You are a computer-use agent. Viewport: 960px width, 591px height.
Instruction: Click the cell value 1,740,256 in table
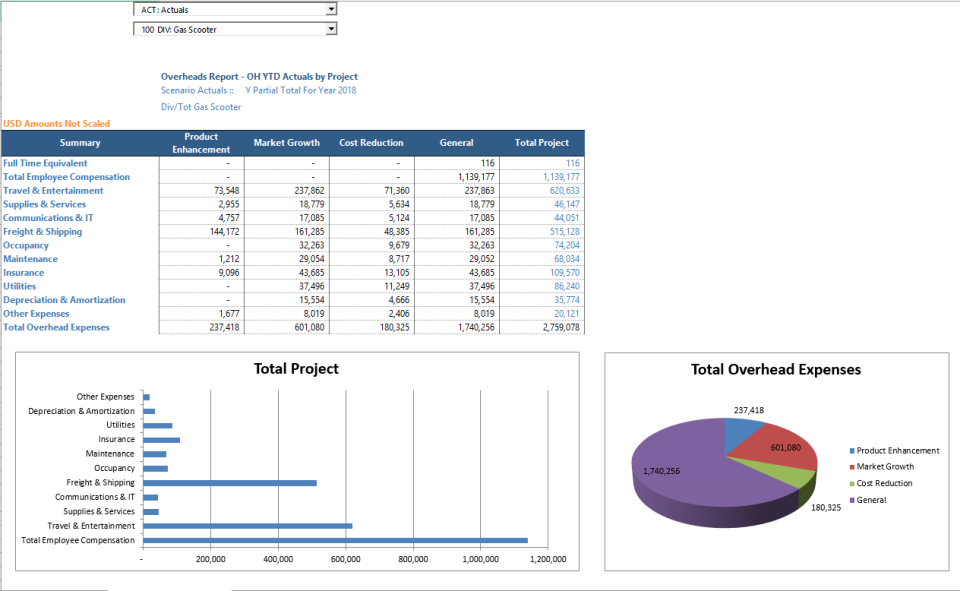click(476, 327)
